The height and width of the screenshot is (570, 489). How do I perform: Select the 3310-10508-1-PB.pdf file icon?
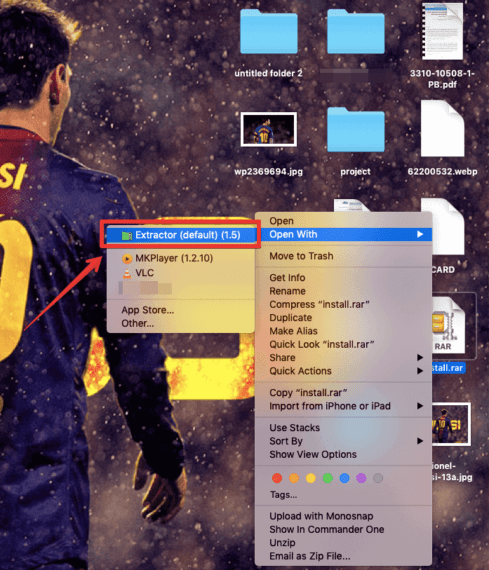coord(442,31)
